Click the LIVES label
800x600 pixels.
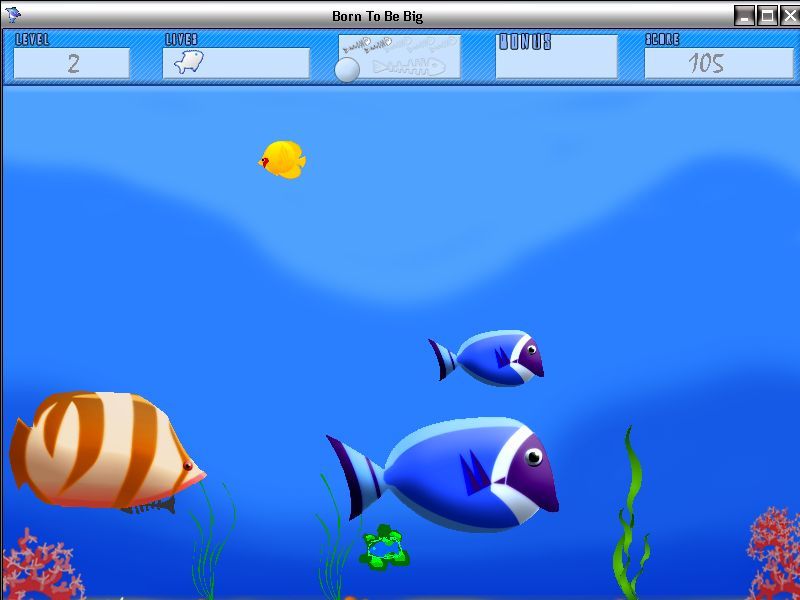(181, 40)
